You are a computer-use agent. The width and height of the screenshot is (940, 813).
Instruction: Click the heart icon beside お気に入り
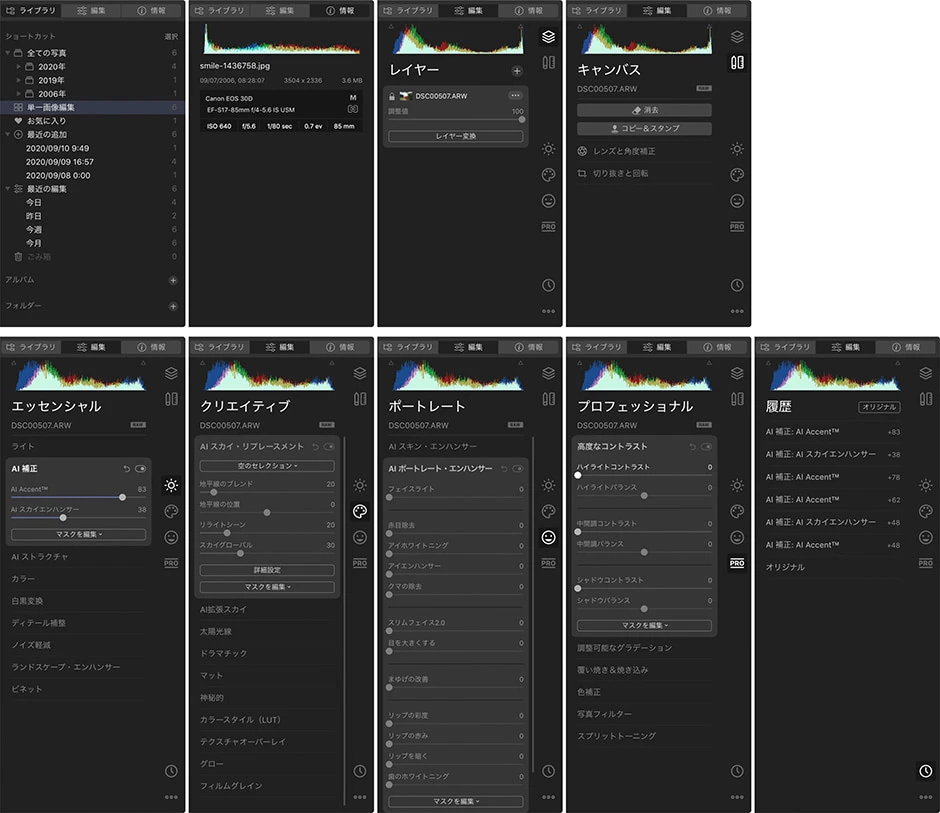click(x=18, y=121)
